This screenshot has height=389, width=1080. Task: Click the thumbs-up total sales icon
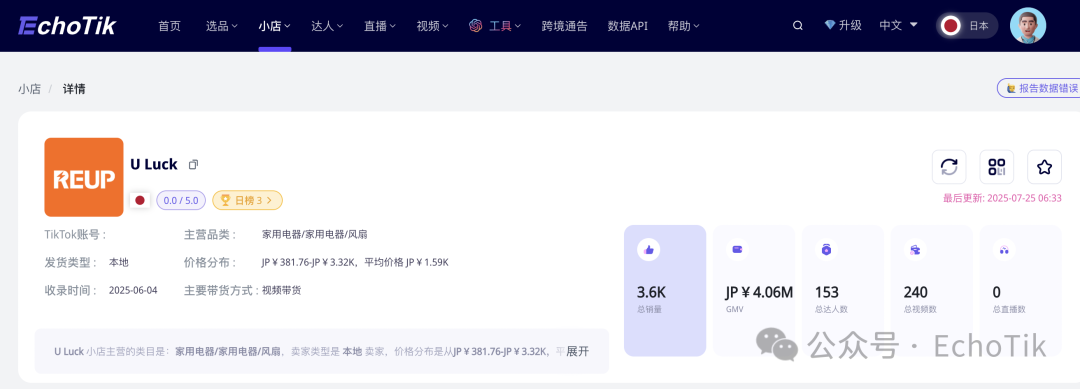648,251
